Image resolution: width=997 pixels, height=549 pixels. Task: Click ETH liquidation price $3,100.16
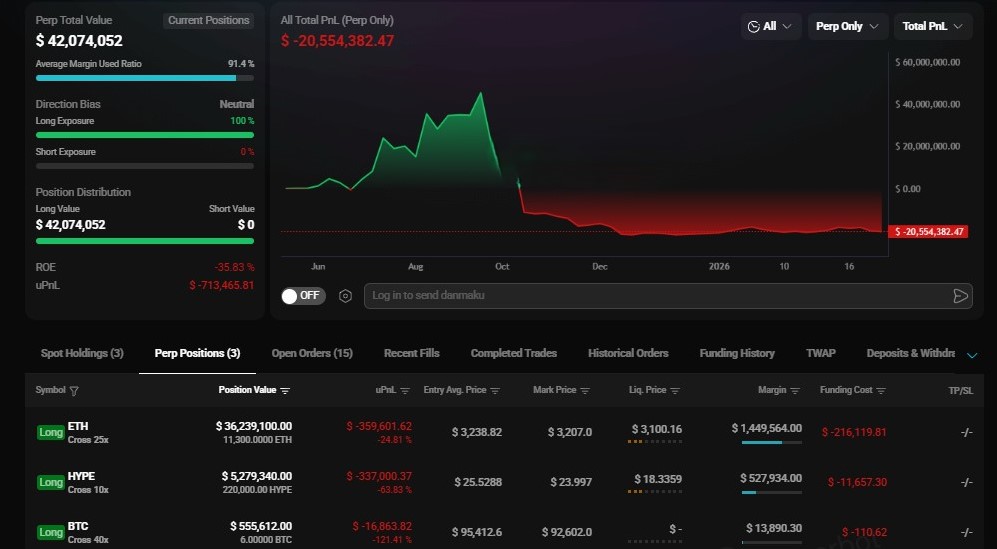[657, 429]
